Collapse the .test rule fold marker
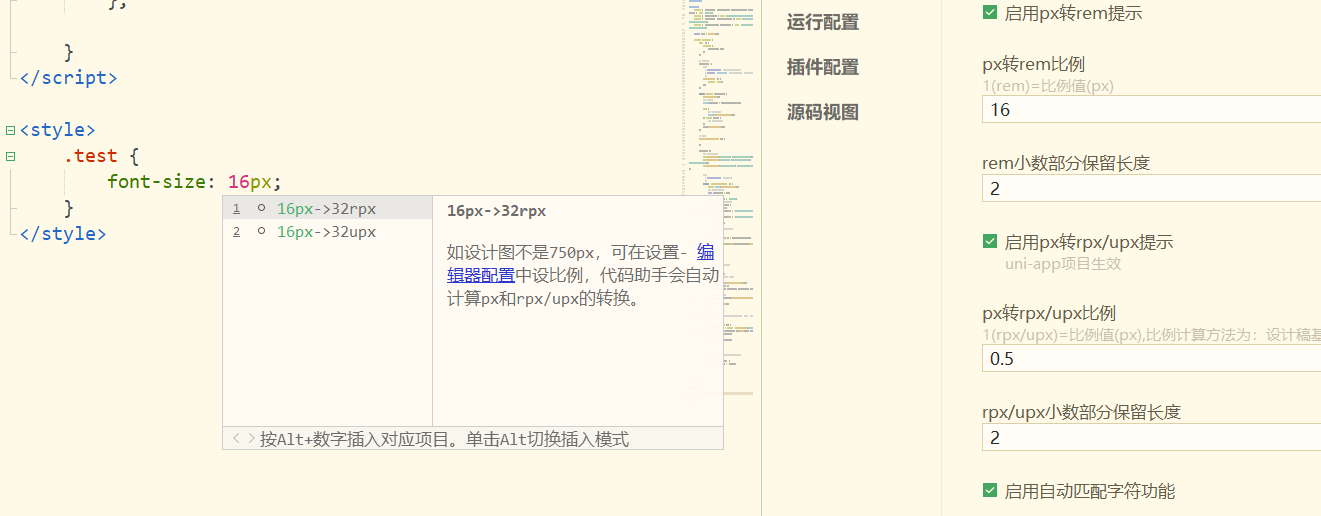Viewport: 1321px width, 516px height. point(10,156)
